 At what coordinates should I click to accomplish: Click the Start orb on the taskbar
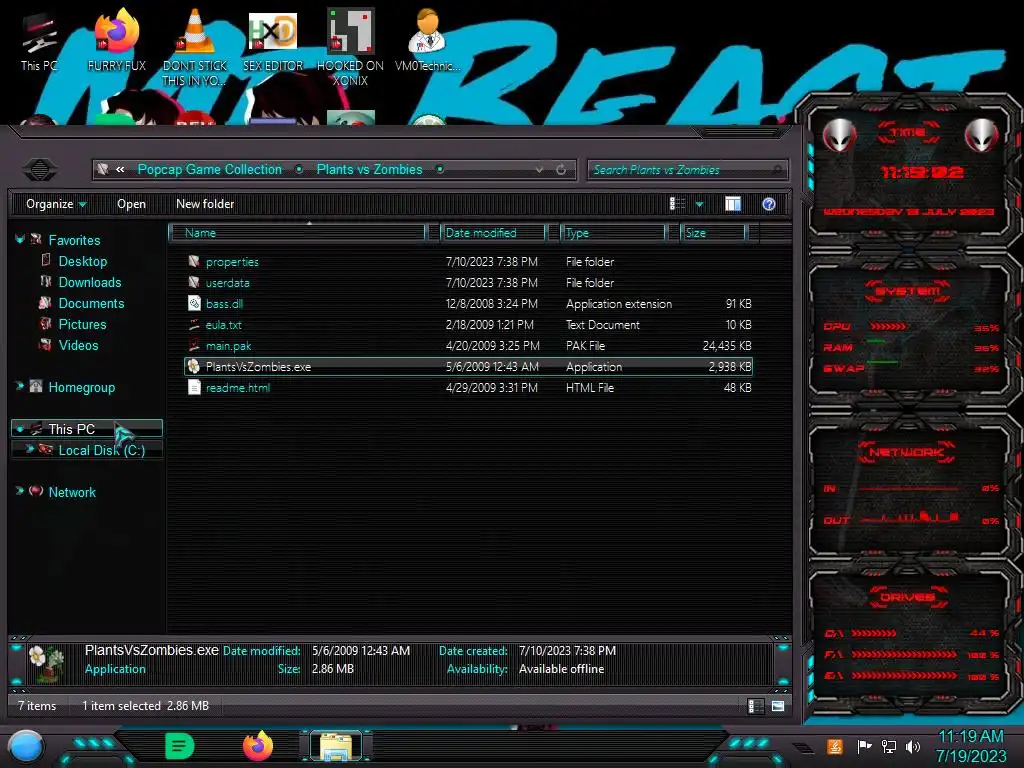point(26,746)
